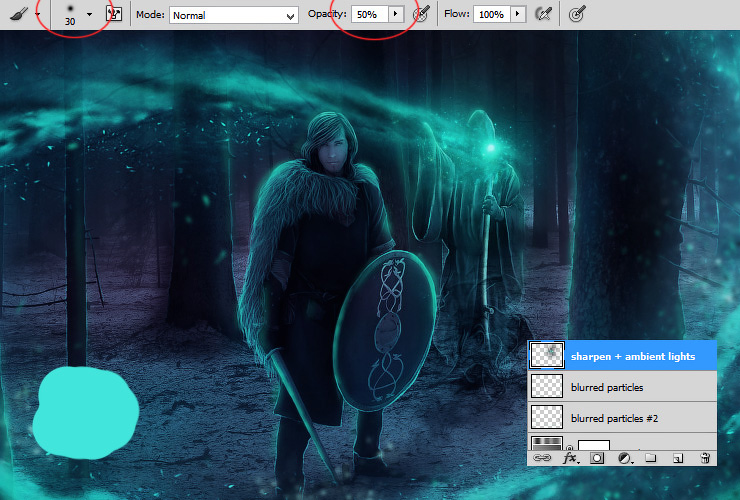Open the fx layer style menu
This screenshot has height=500, width=740.
tap(570, 458)
